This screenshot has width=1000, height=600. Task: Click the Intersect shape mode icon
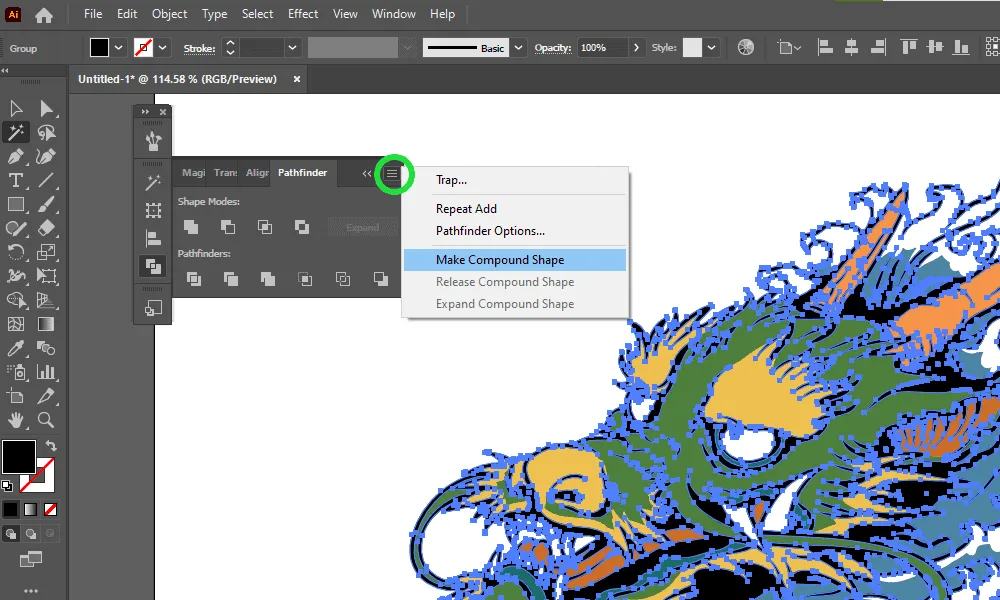click(265, 226)
